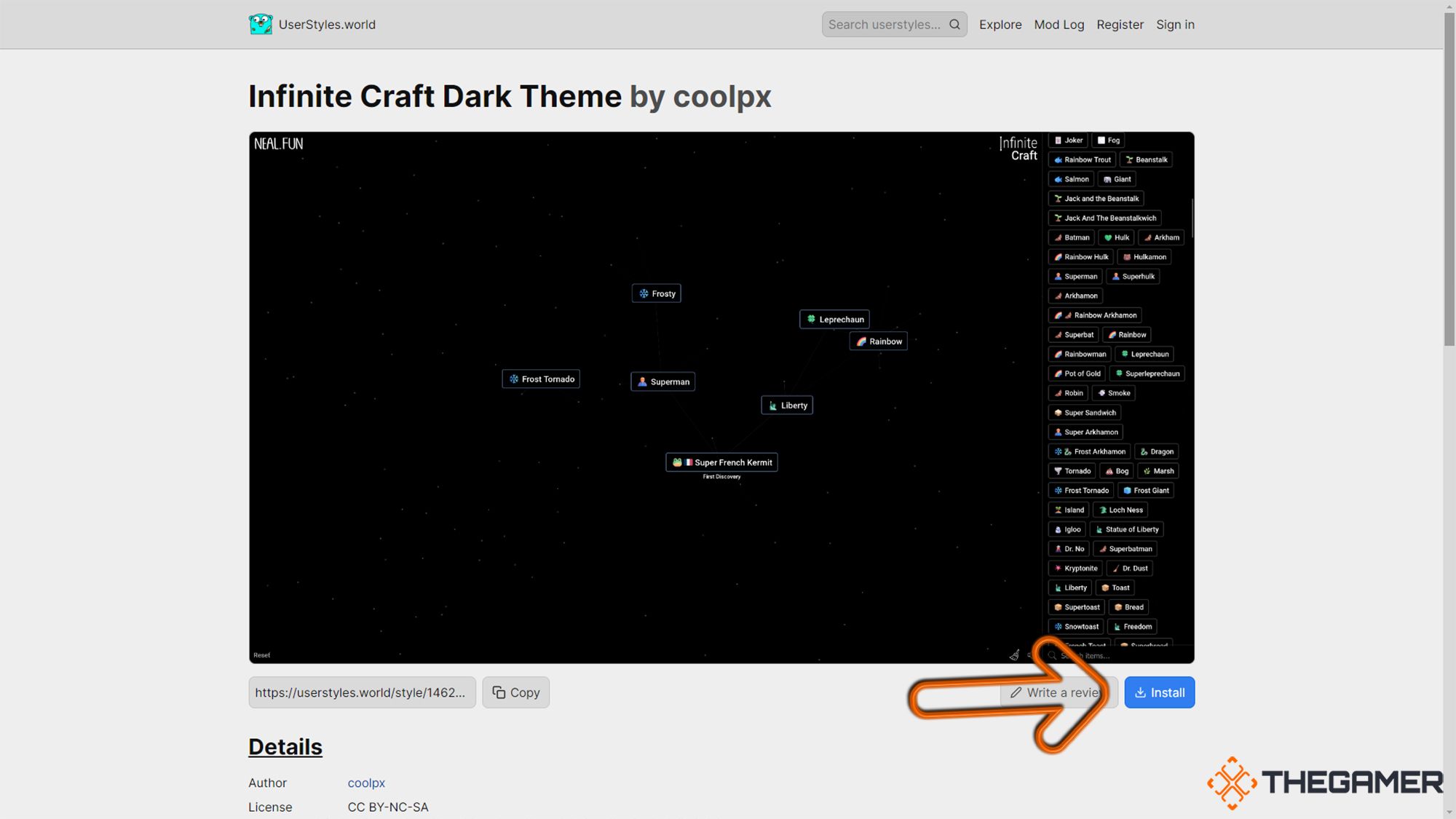Click the Write a review button

[x=1059, y=692]
